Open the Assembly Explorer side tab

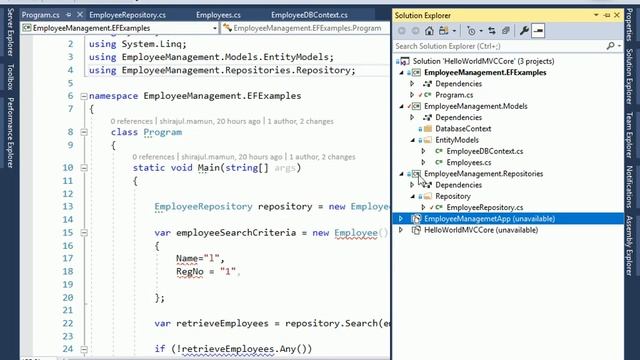[629, 246]
